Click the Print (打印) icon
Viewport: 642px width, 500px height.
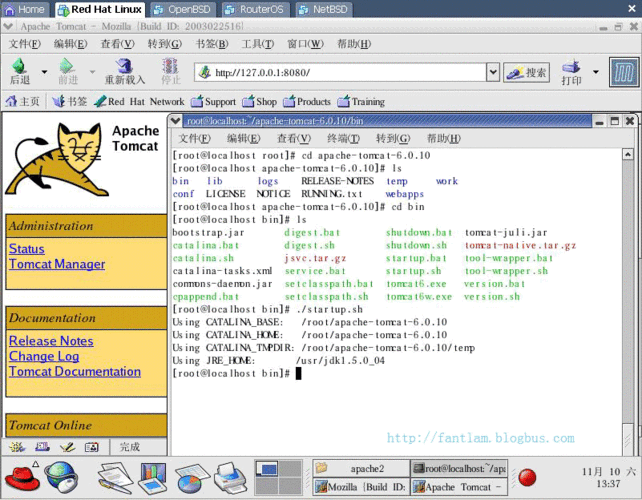coord(571,72)
